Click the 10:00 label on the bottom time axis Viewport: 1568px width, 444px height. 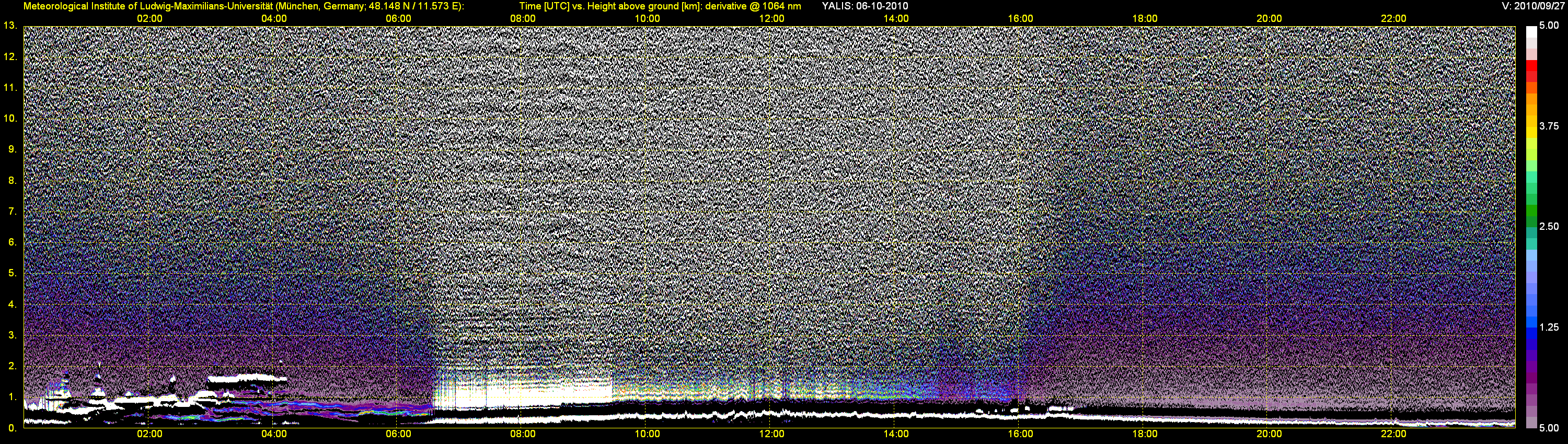point(647,434)
